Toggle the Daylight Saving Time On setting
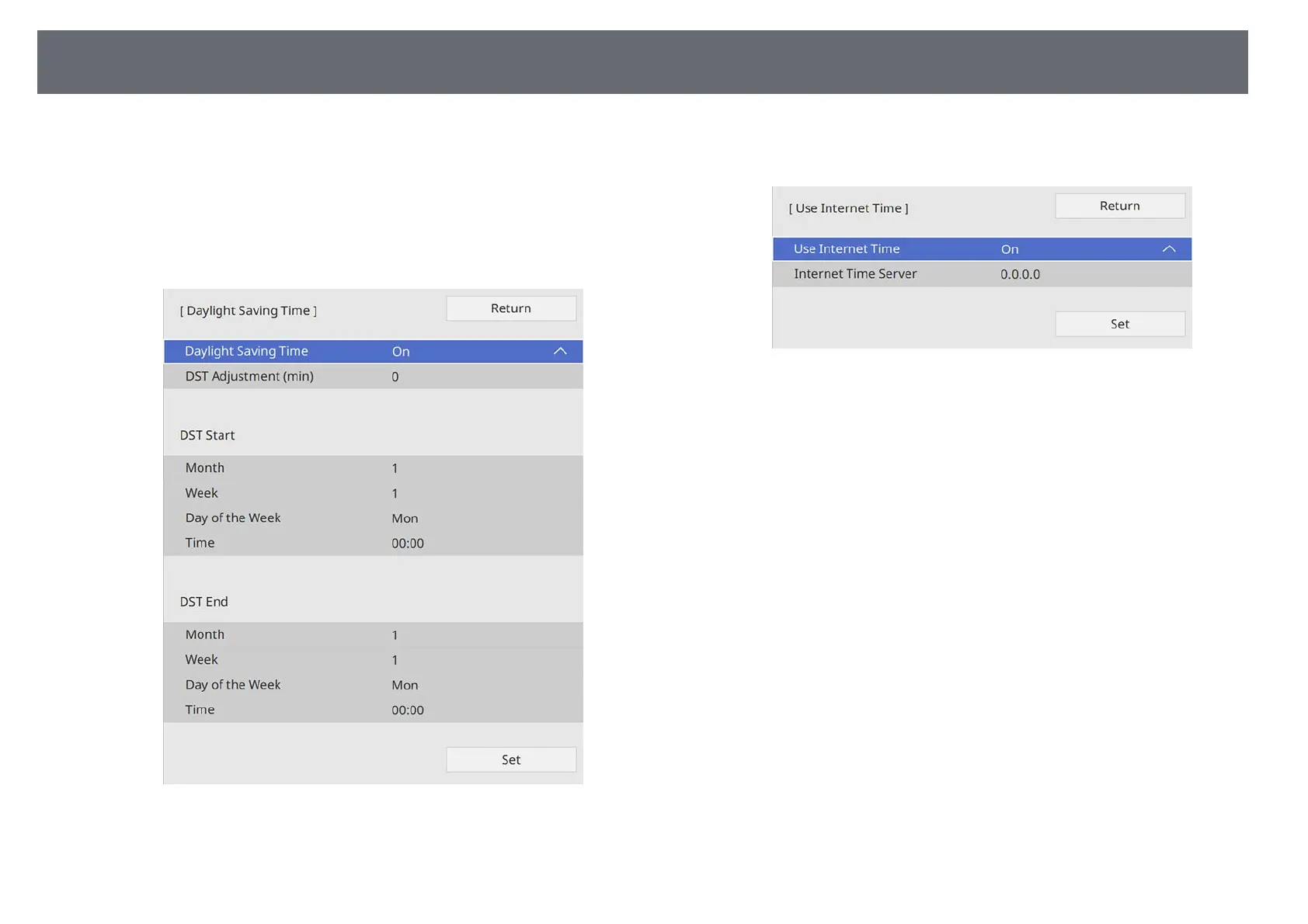1308x924 pixels. [401, 352]
